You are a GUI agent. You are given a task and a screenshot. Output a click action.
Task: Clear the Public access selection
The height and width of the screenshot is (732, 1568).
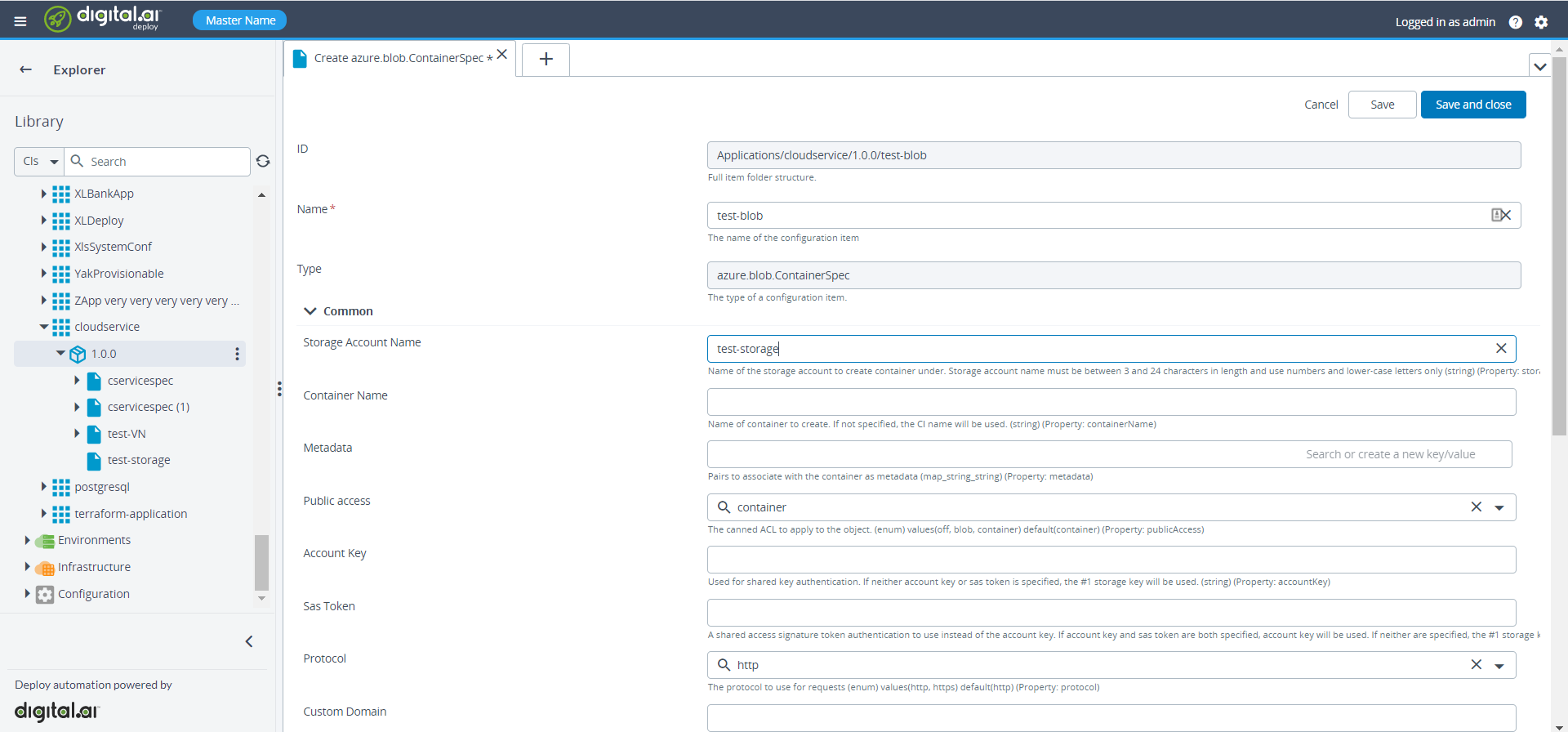1476,507
